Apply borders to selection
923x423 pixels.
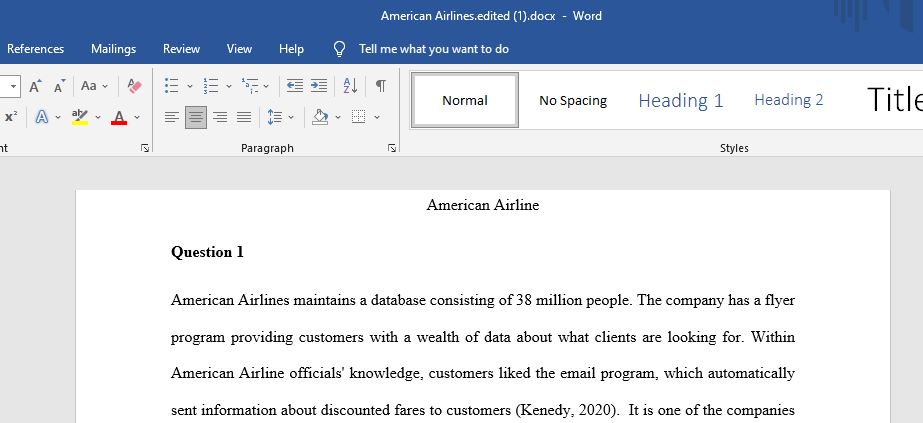point(358,117)
